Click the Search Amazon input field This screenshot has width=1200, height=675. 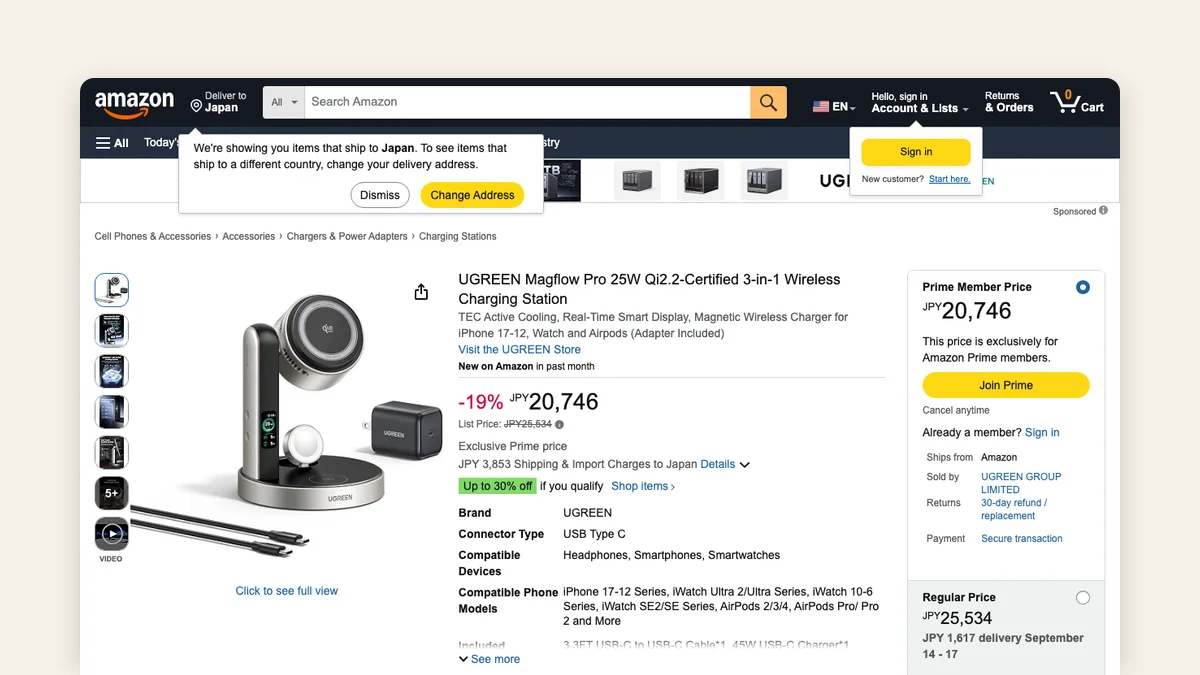click(528, 102)
